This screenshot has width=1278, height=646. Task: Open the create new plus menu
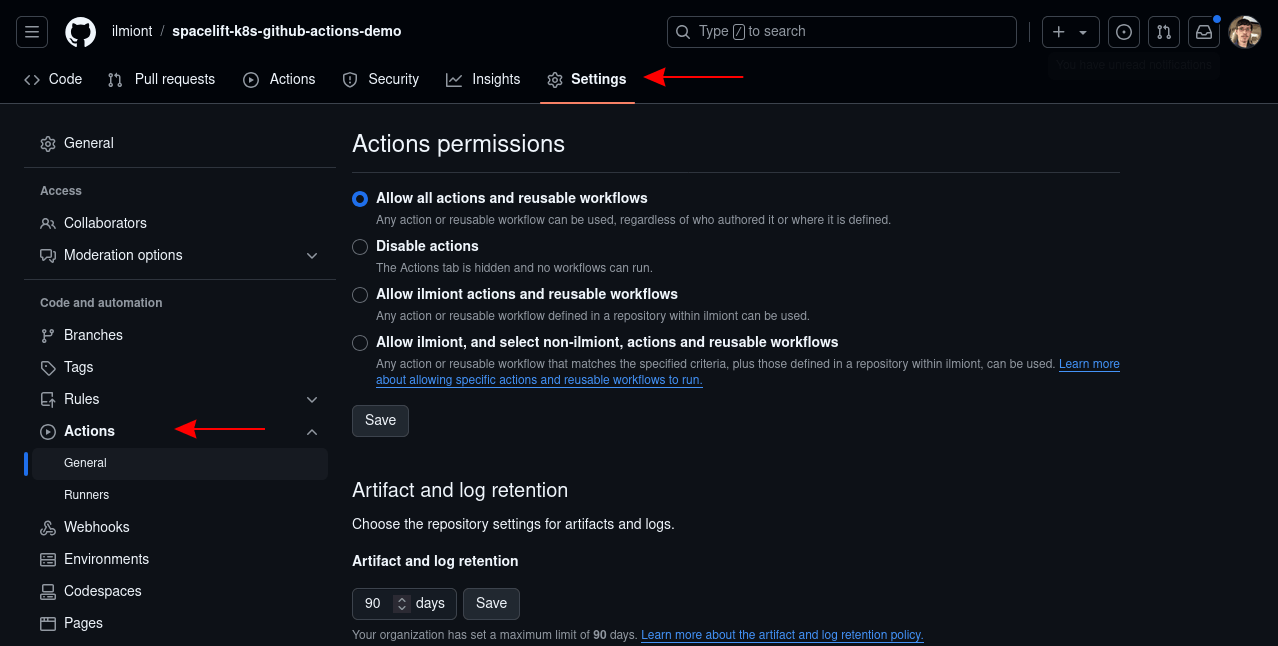[1070, 32]
